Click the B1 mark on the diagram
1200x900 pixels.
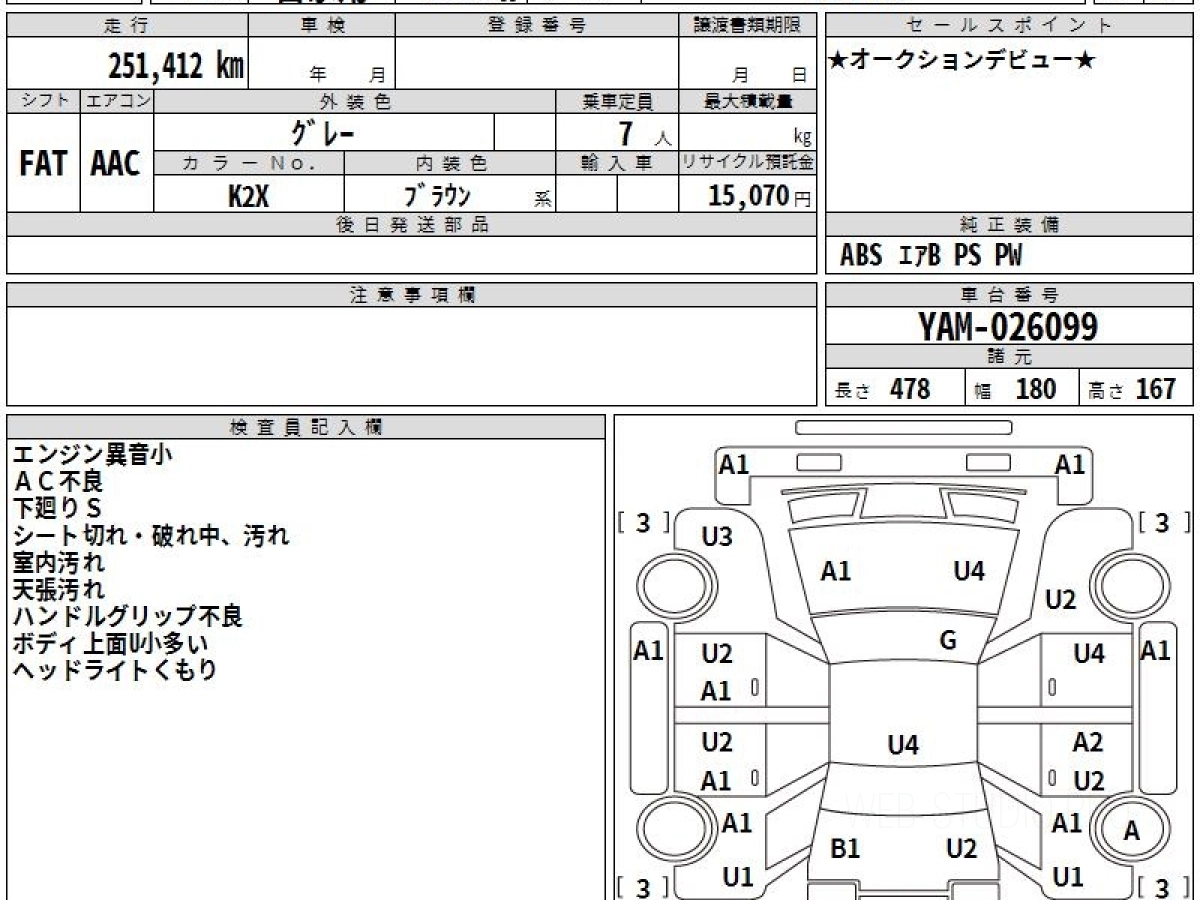coord(846,849)
